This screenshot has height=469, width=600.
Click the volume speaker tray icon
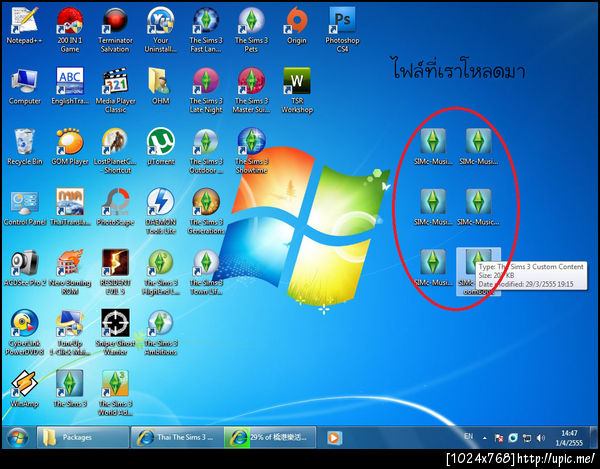tap(541, 438)
